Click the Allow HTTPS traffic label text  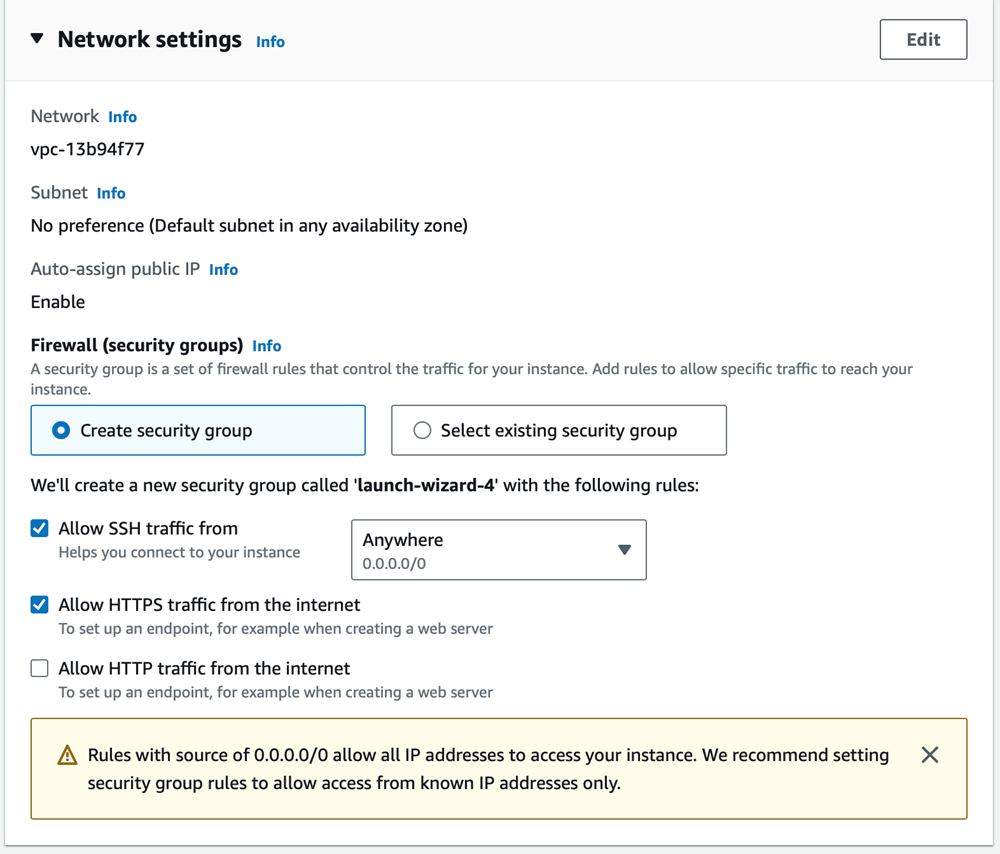209,605
